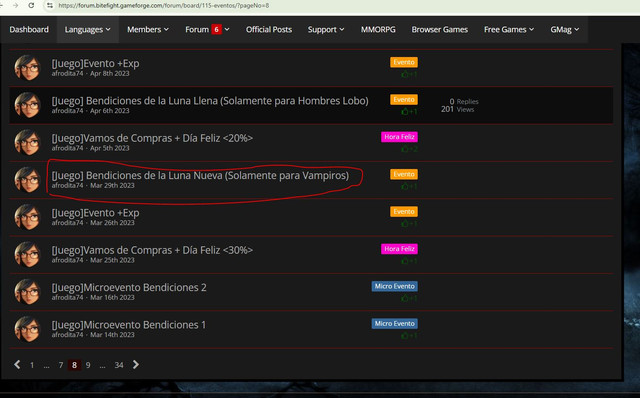Click Micro Evento label on Bendiciones 2
The width and height of the screenshot is (640, 398).
[394, 286]
